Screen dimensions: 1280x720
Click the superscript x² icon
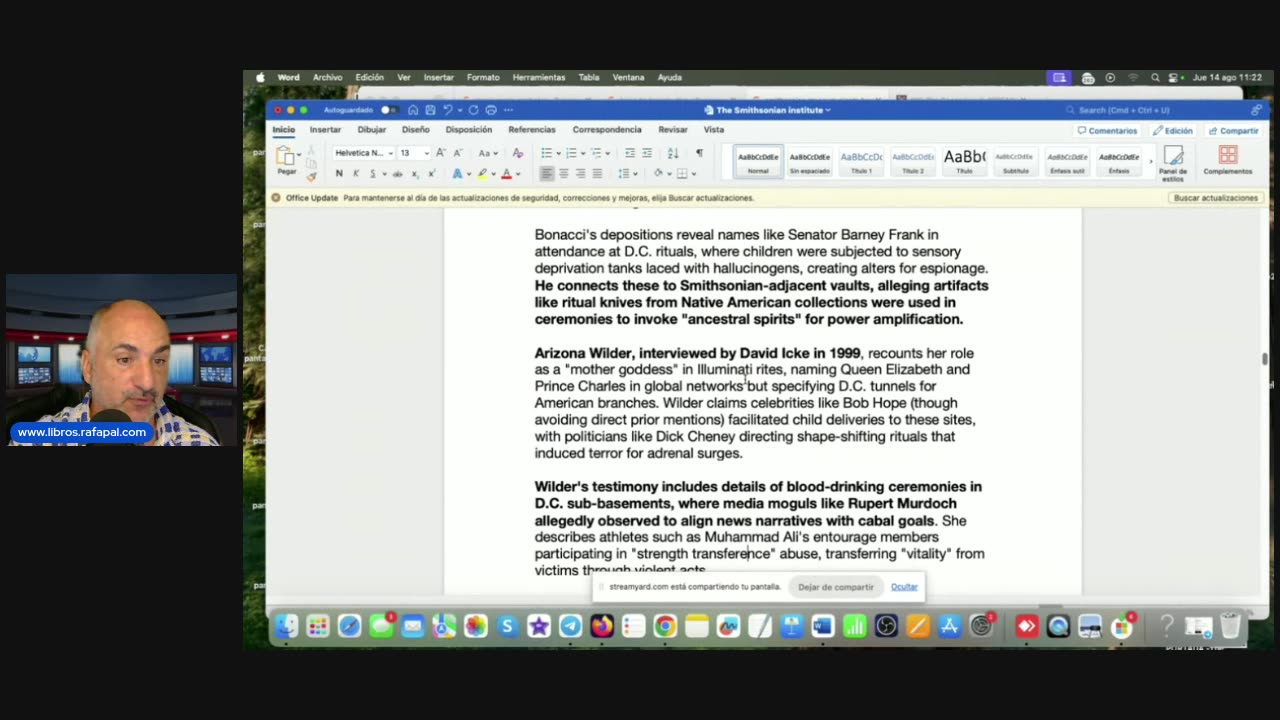431,173
